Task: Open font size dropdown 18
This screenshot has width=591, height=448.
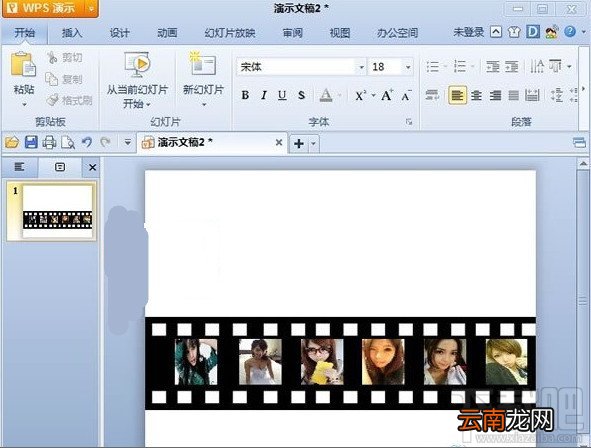Action: click(408, 67)
